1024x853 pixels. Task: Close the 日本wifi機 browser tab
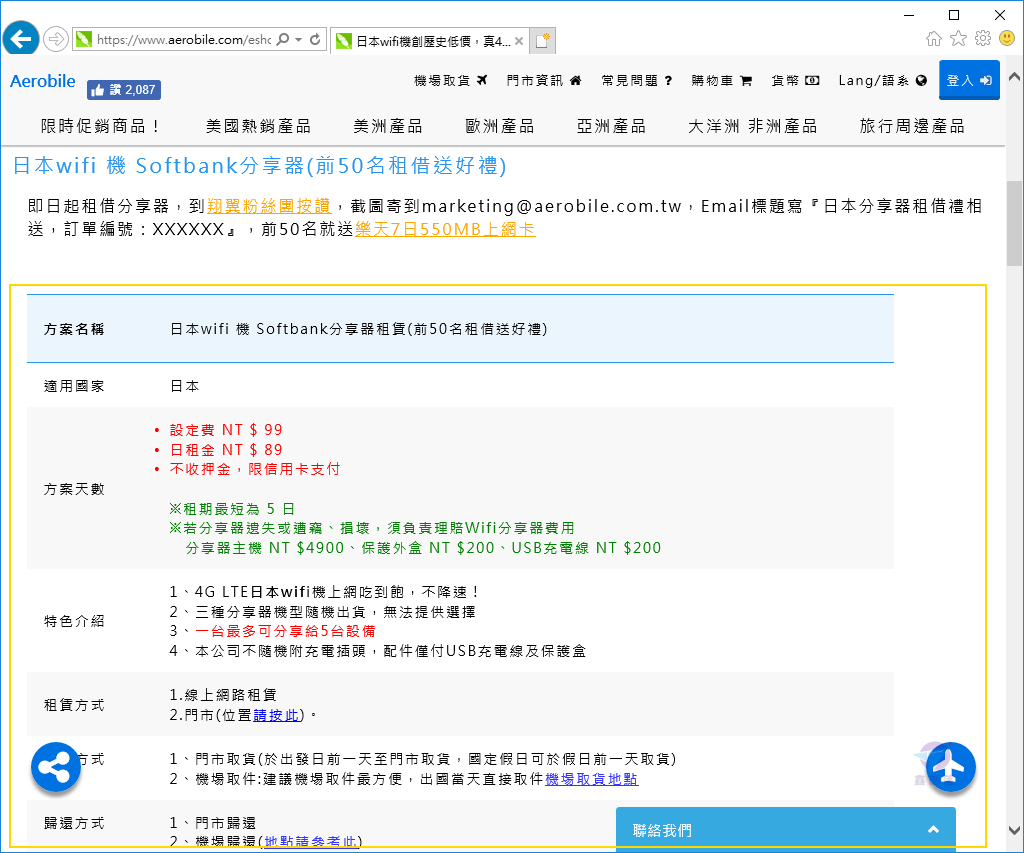pyautogui.click(x=519, y=41)
